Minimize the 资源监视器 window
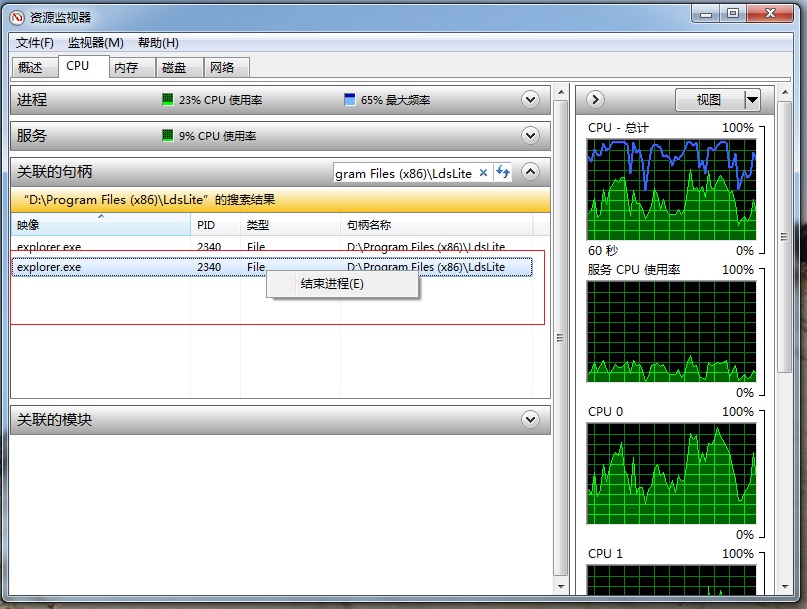 coord(706,13)
